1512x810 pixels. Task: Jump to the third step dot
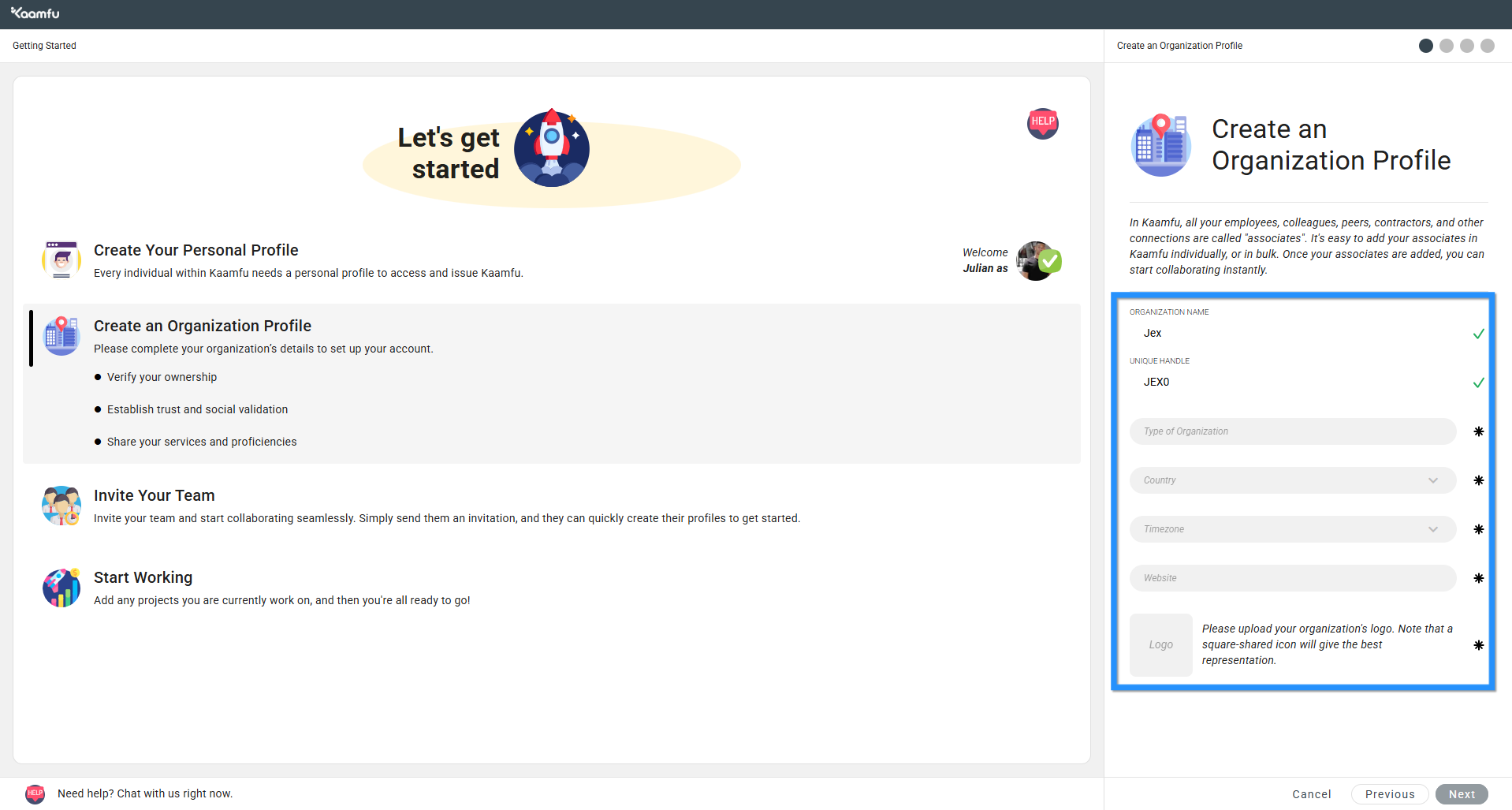coord(1467,46)
